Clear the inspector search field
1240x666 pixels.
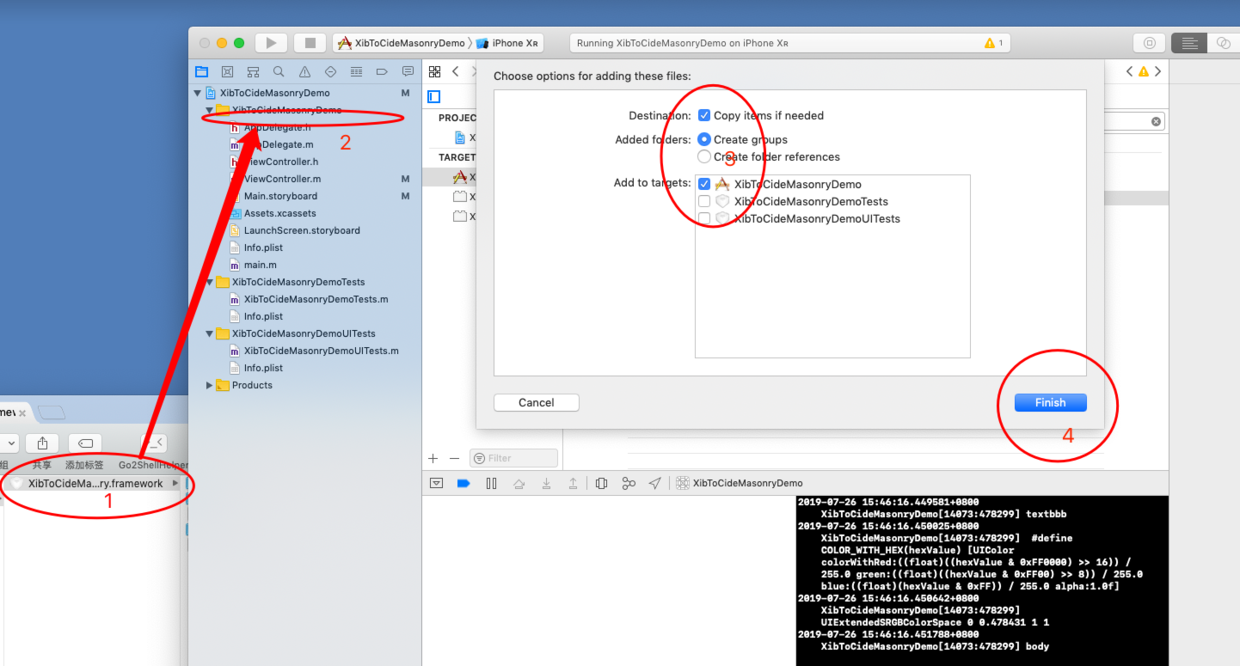pos(1156,121)
